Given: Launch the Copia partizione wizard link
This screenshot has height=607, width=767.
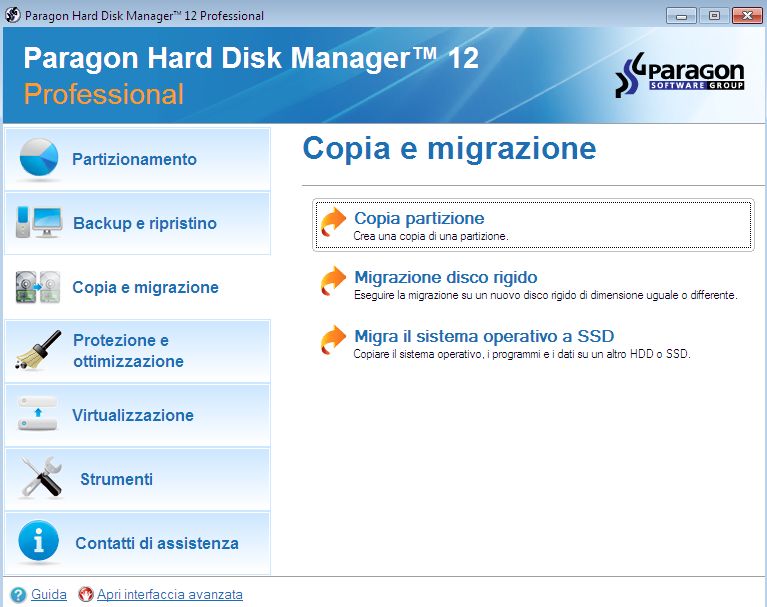Looking at the screenshot, I should point(419,218).
